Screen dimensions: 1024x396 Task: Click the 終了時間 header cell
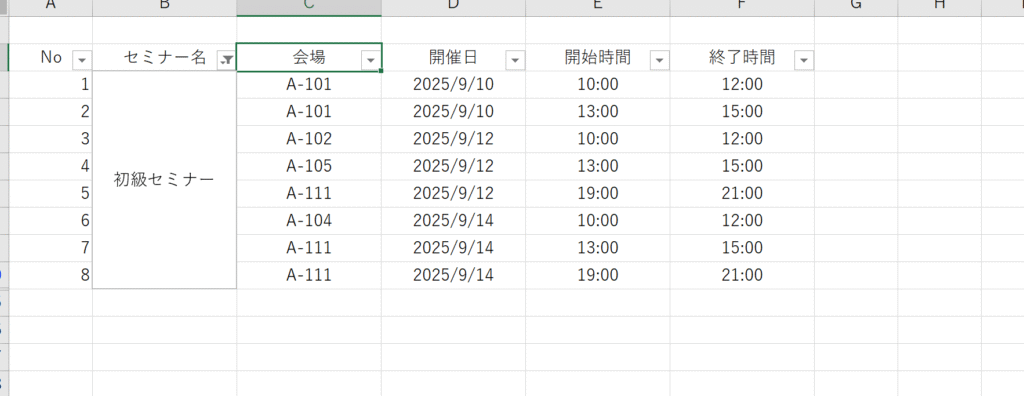pos(742,58)
